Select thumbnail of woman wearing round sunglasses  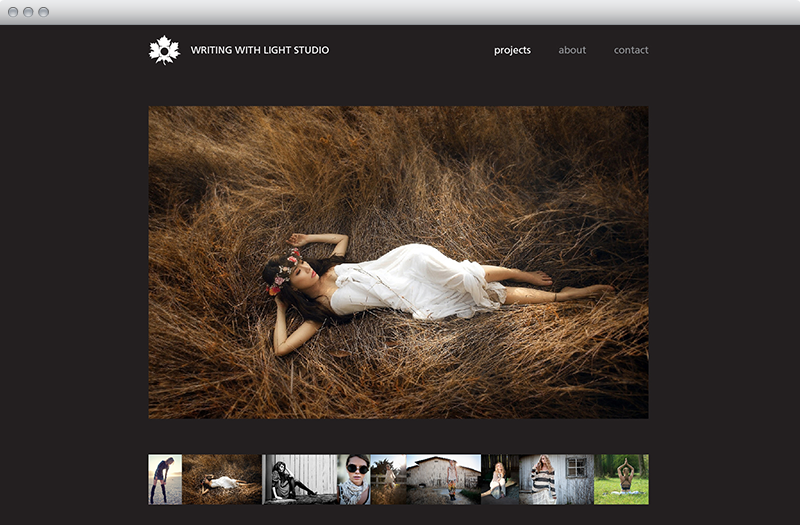click(x=354, y=480)
